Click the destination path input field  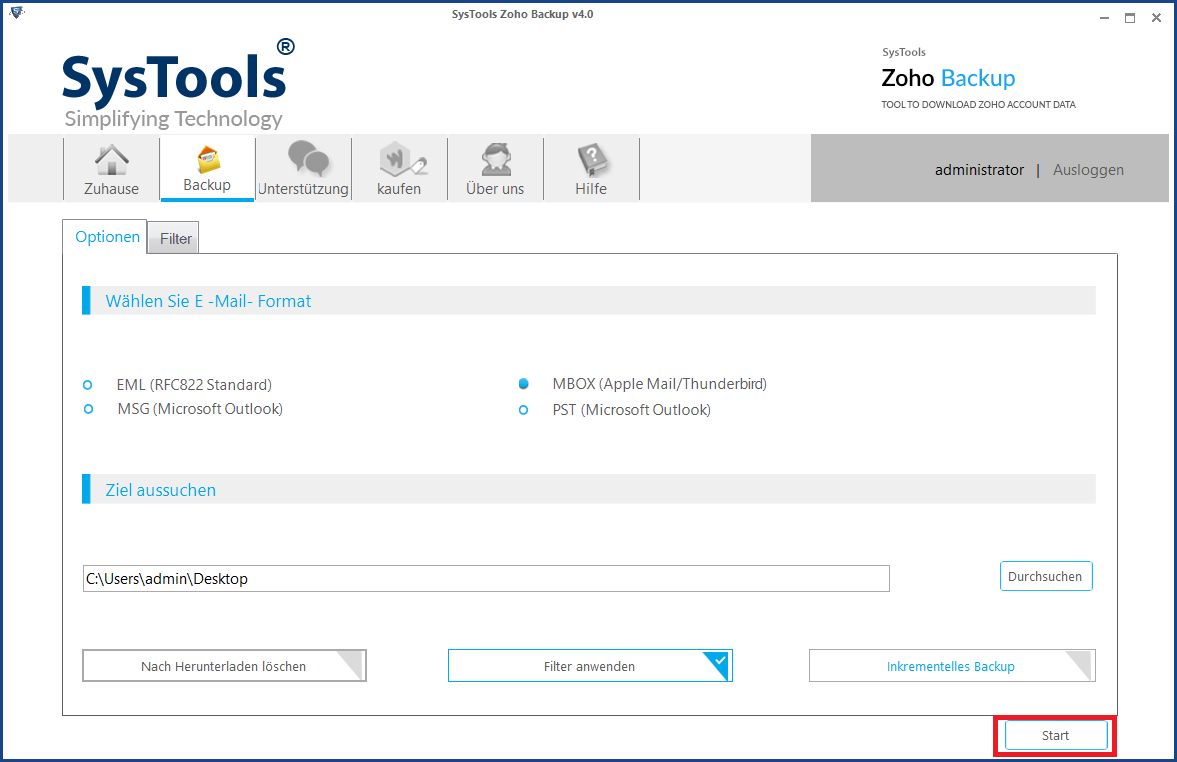coord(486,579)
